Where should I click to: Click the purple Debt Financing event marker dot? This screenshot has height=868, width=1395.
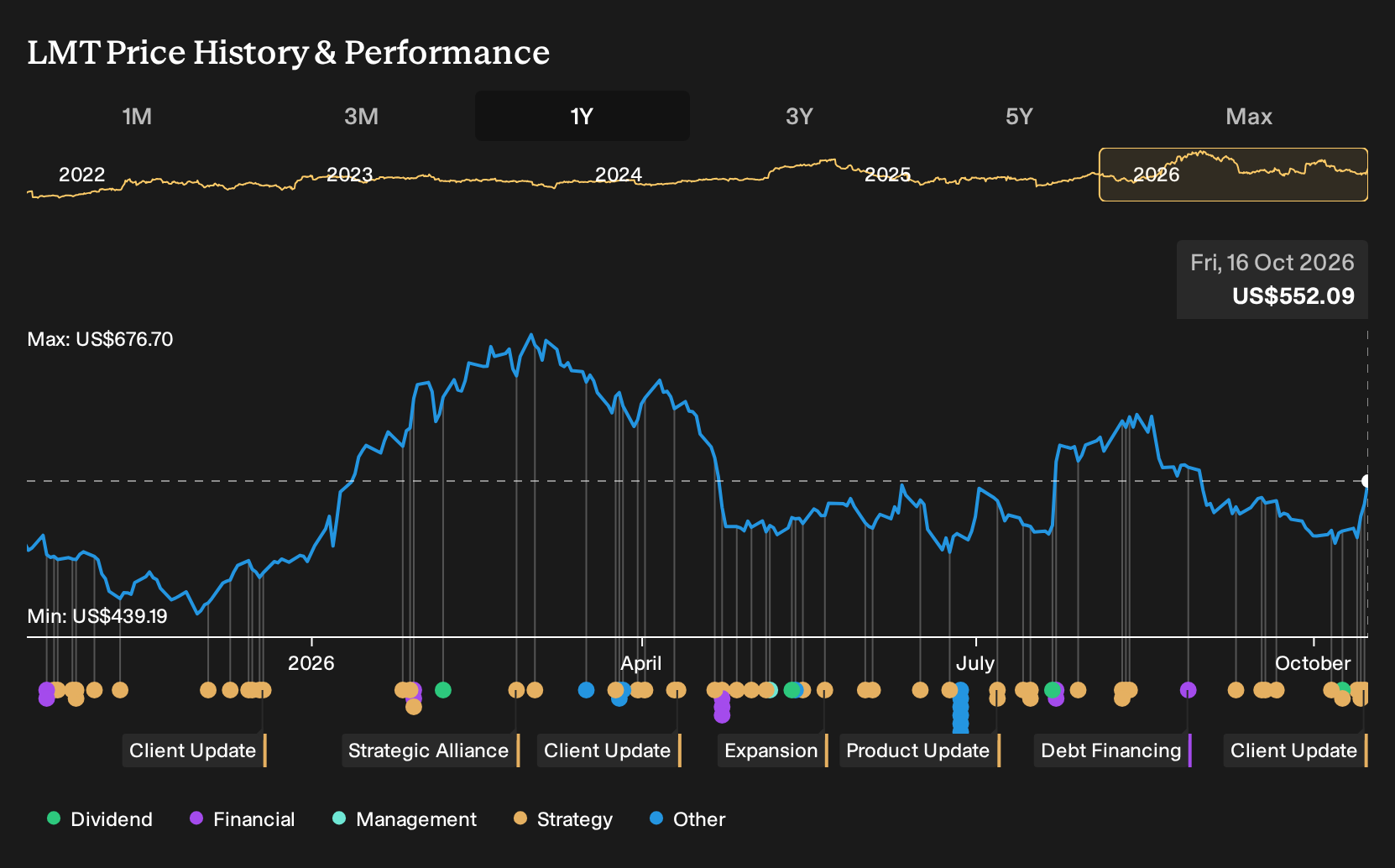click(1188, 690)
